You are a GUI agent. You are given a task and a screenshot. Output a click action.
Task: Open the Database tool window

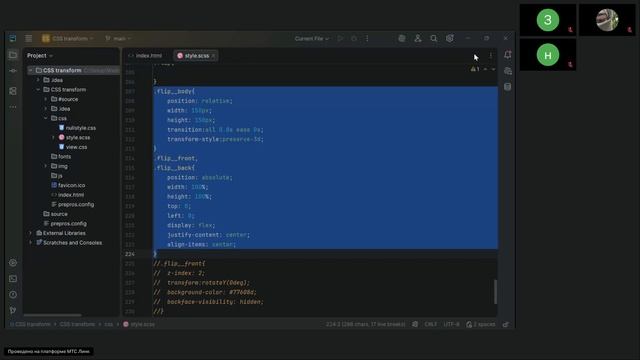click(x=508, y=87)
